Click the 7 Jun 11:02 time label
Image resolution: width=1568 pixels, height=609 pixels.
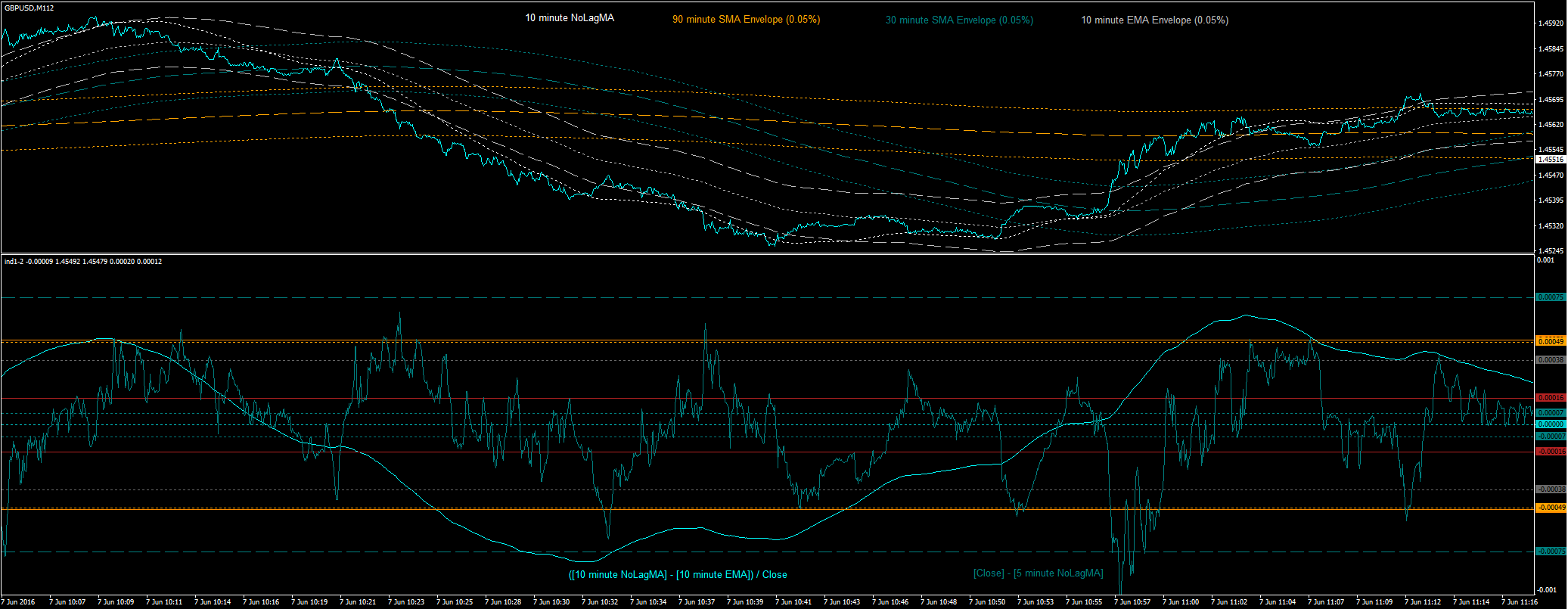(1229, 603)
